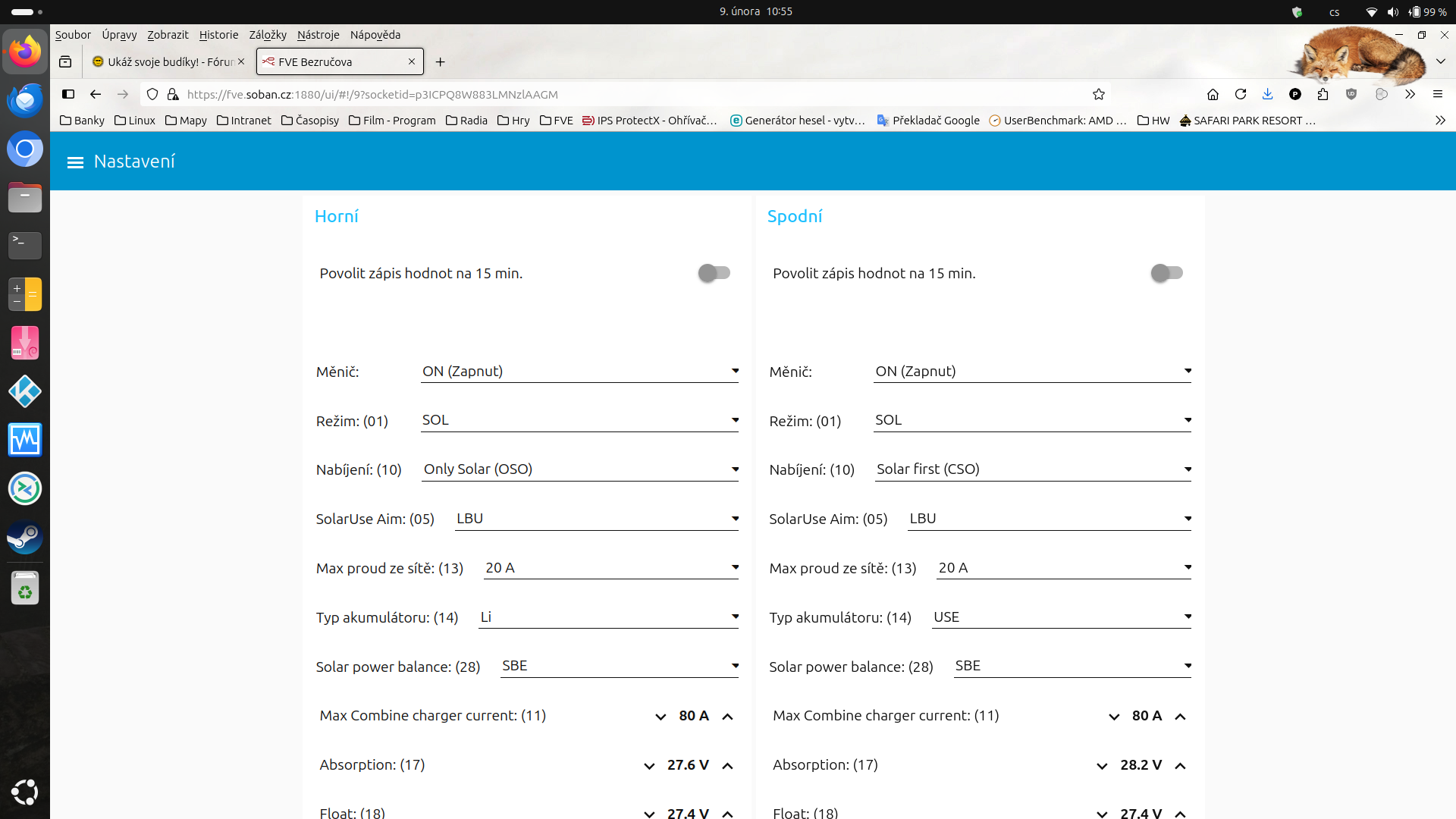Enable Spodní 'Povolit zápis hodnot' toggle

point(1166,273)
